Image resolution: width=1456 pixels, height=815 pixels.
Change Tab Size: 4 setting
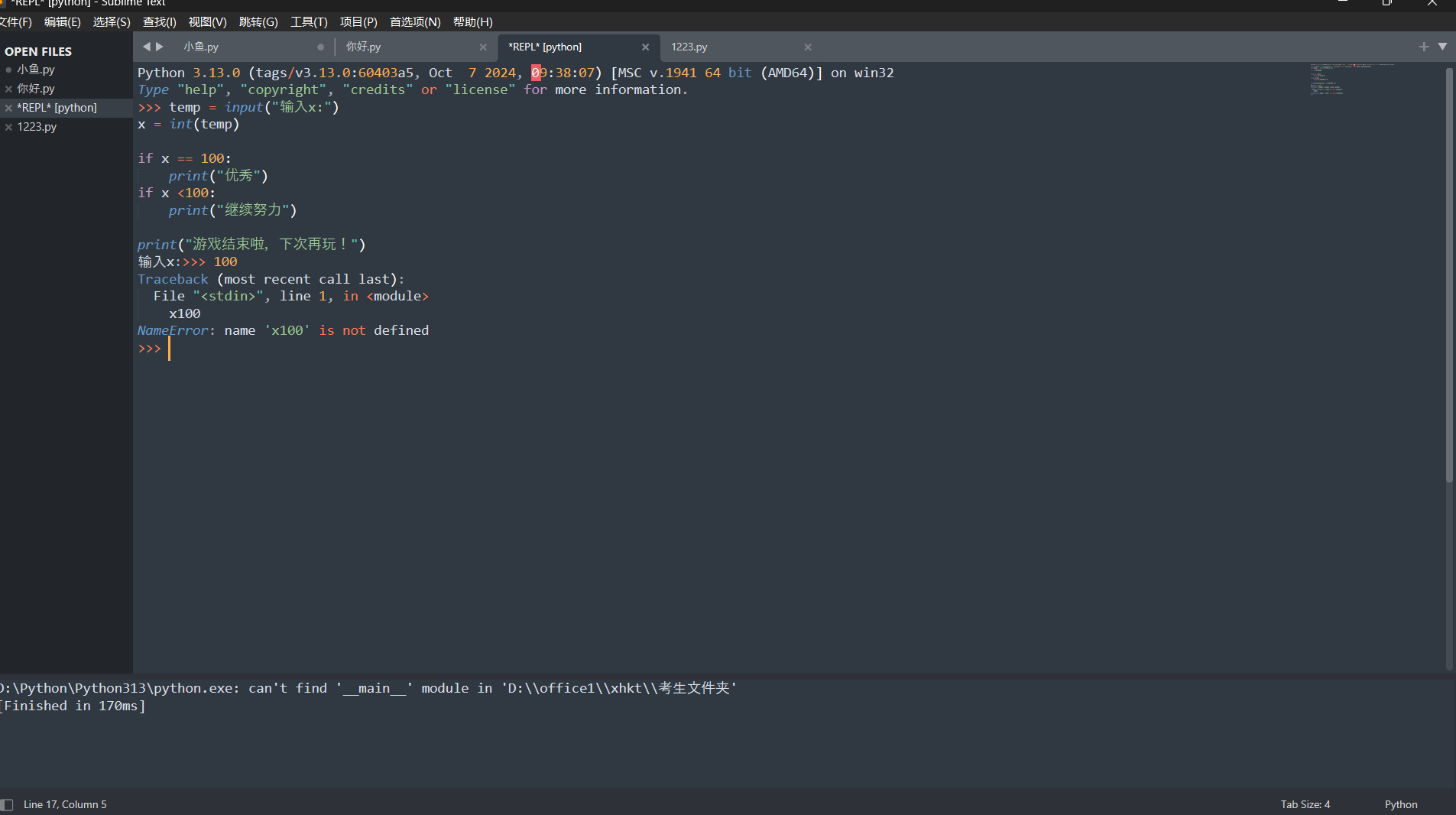coord(1305,804)
